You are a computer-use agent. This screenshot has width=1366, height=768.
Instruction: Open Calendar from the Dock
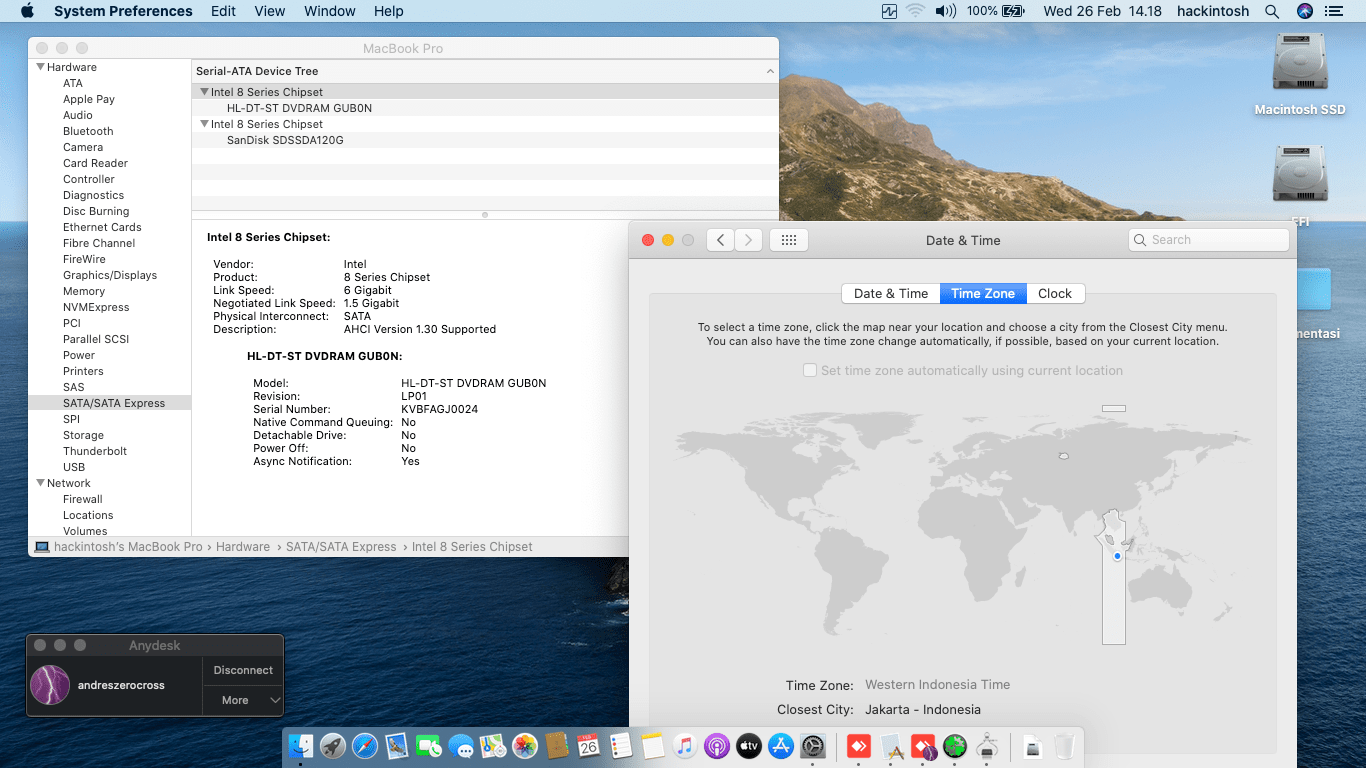point(588,746)
